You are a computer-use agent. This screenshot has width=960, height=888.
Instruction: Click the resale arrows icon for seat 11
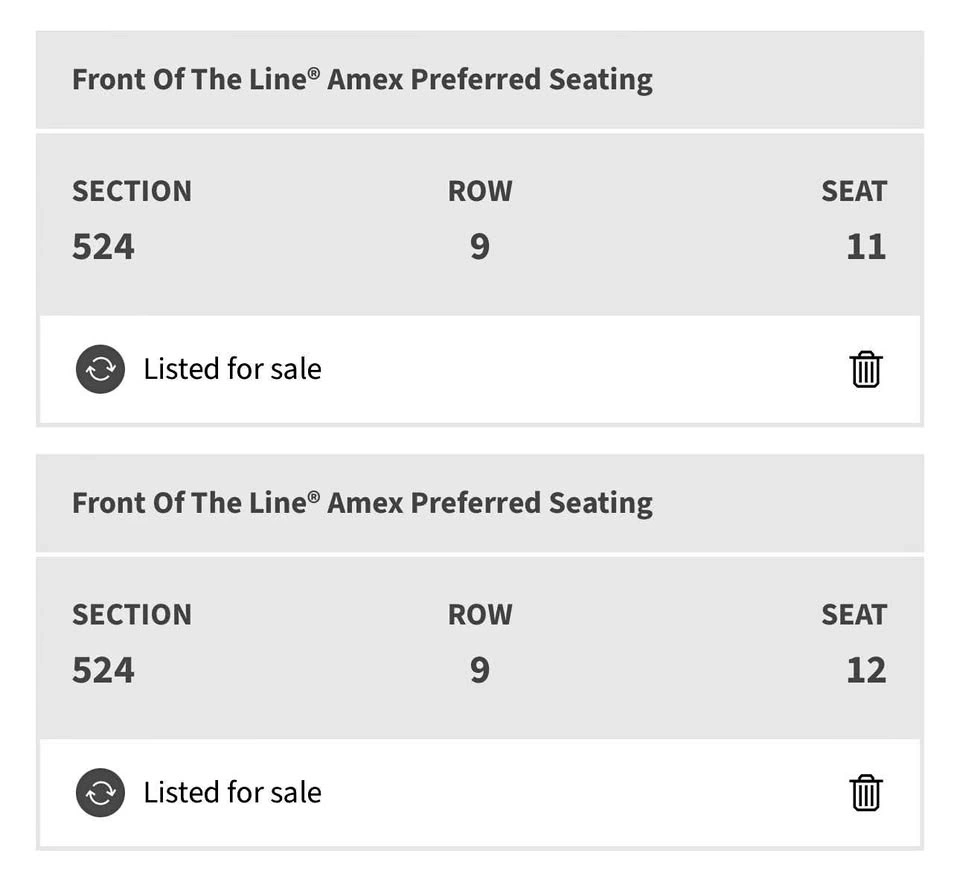[x=100, y=369]
